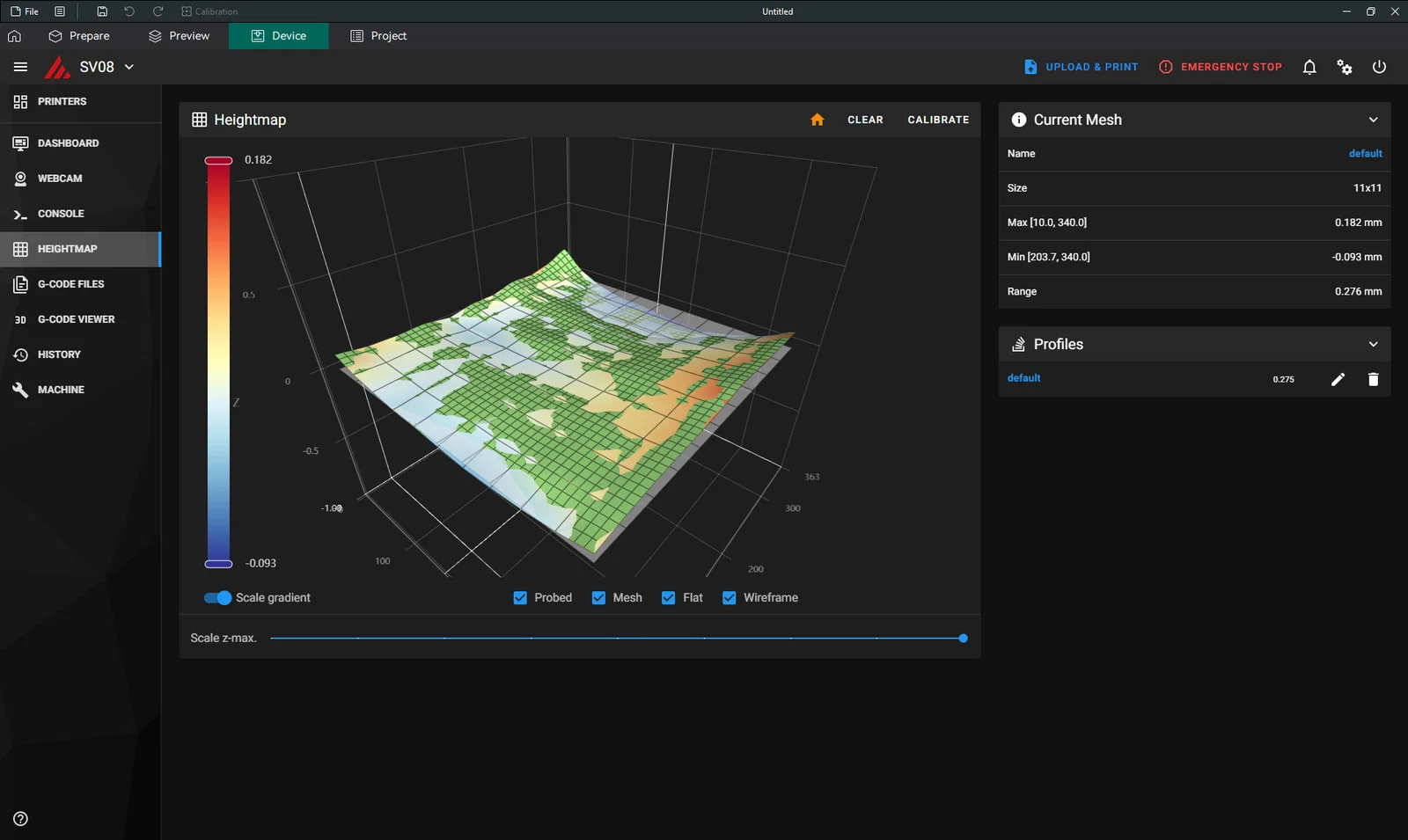Click the edit pencil for default profile
This screenshot has width=1408, height=840.
1338,379
